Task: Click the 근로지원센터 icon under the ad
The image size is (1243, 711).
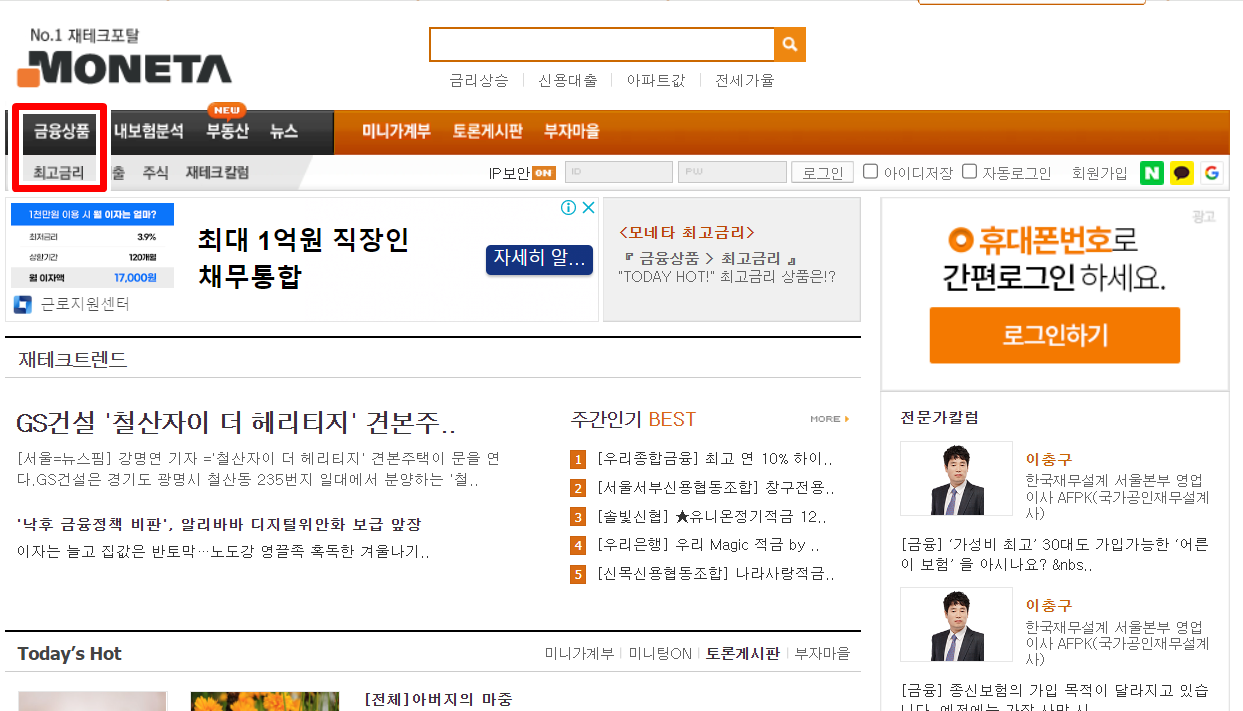Action: 22,304
